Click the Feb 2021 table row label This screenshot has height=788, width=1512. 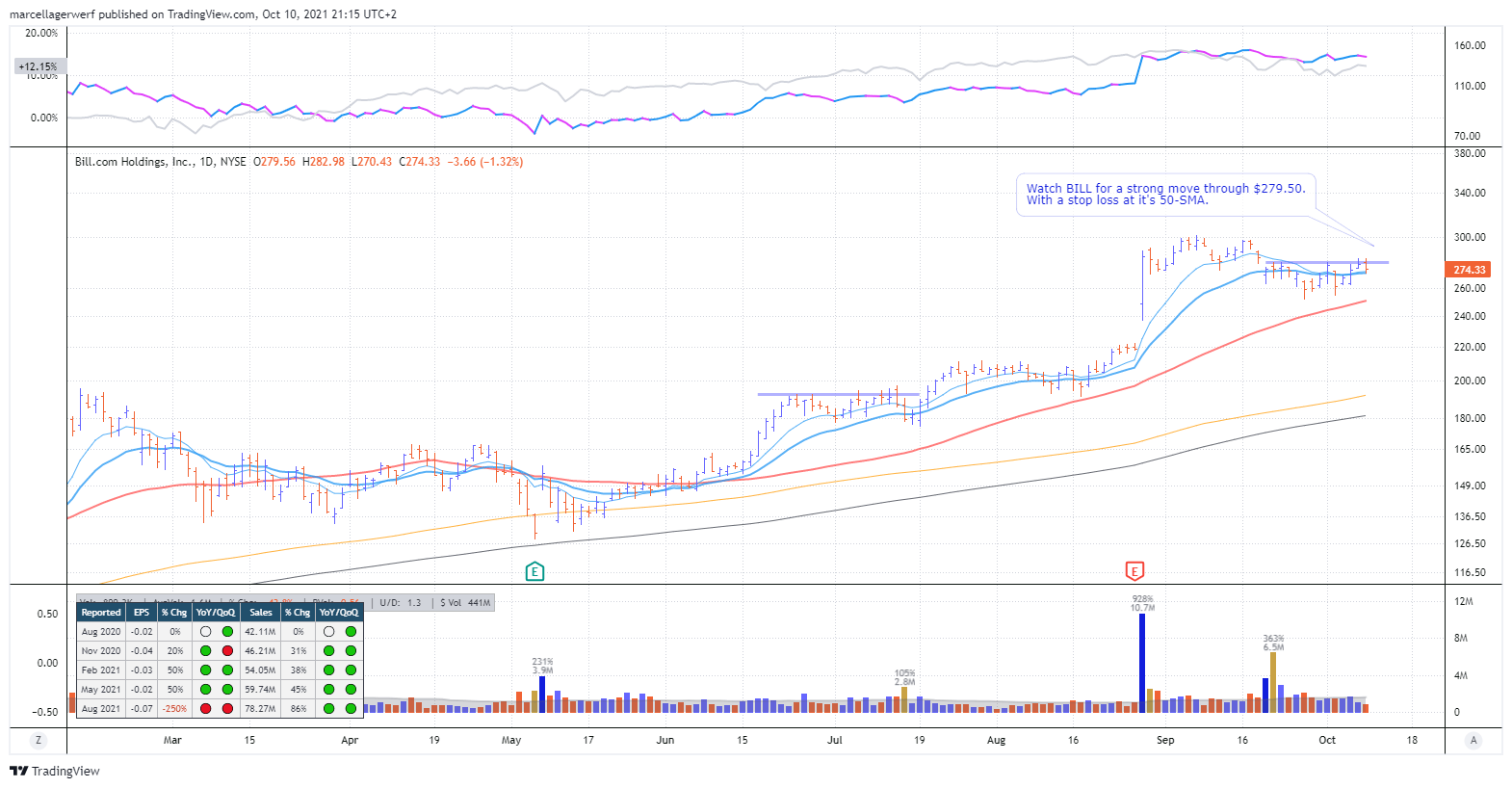101,670
